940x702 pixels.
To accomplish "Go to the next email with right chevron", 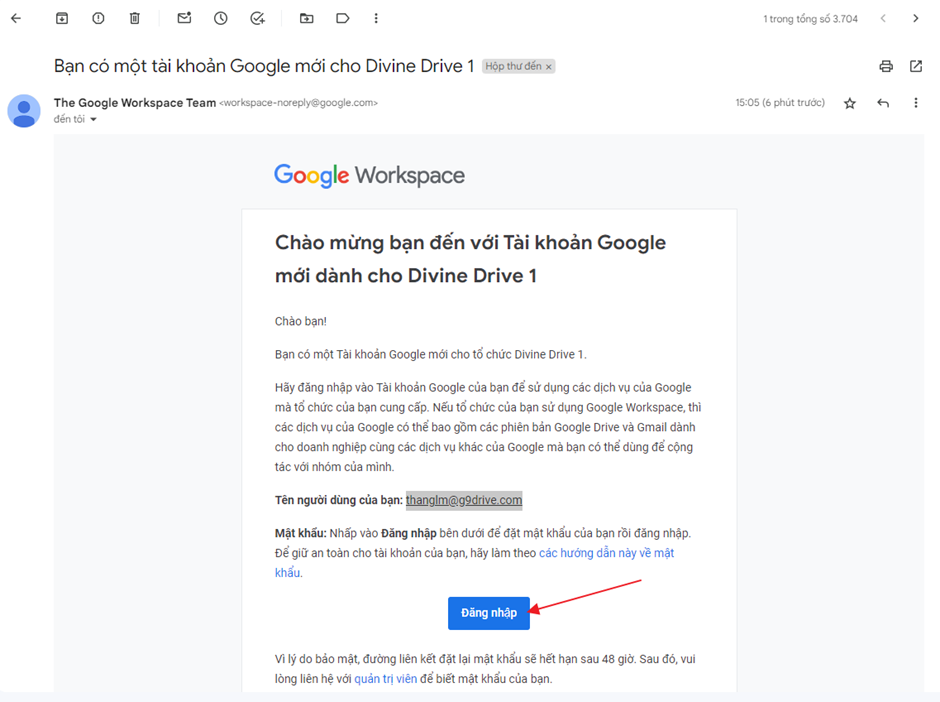I will (916, 18).
